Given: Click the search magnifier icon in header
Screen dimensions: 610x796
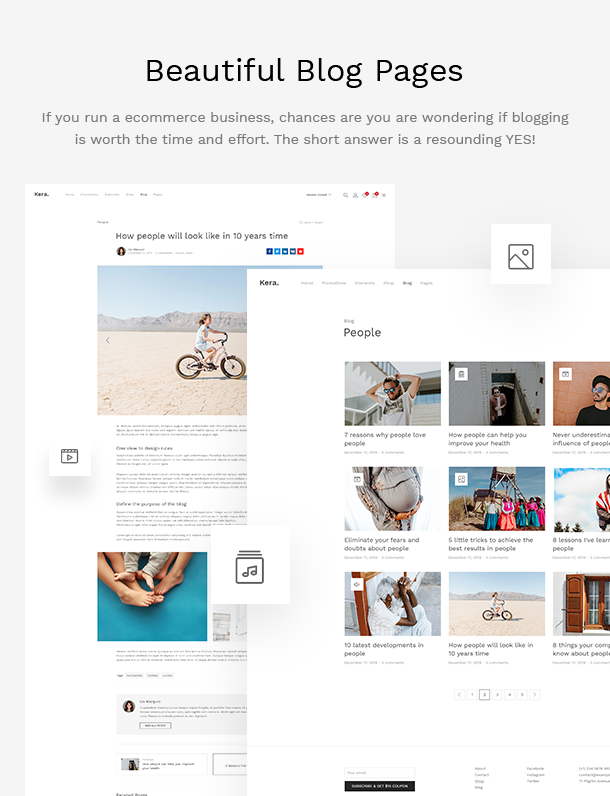Looking at the screenshot, I should [346, 195].
